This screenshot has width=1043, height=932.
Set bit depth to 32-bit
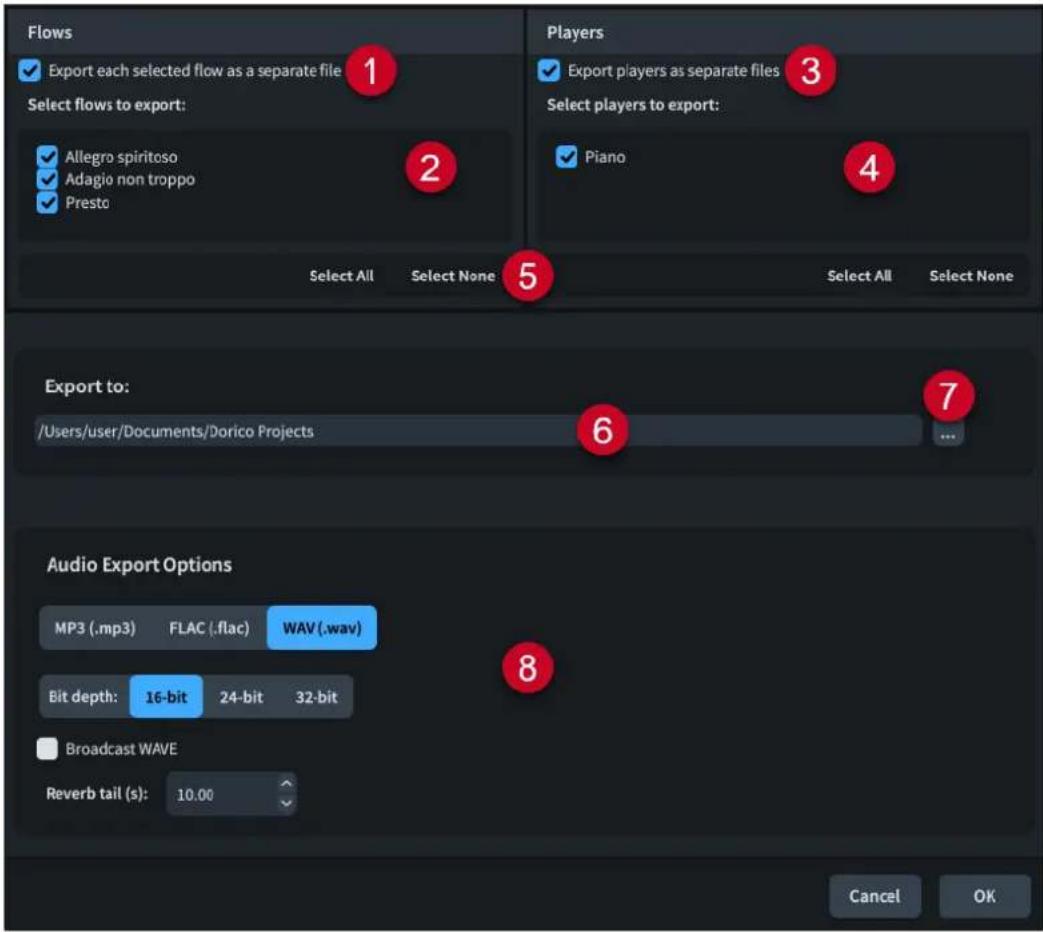pyautogui.click(x=316, y=697)
